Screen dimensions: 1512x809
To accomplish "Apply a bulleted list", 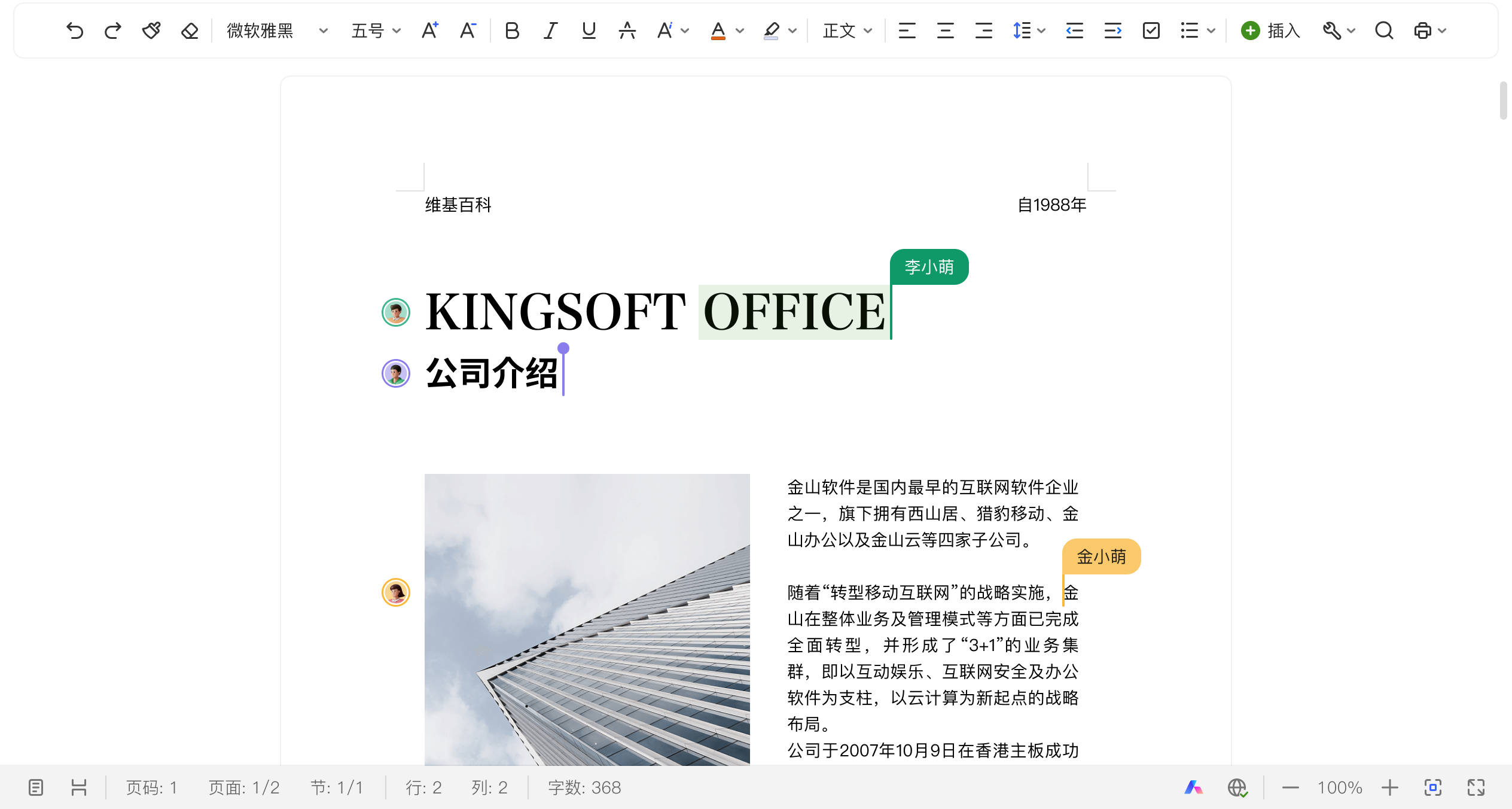I will [1190, 31].
